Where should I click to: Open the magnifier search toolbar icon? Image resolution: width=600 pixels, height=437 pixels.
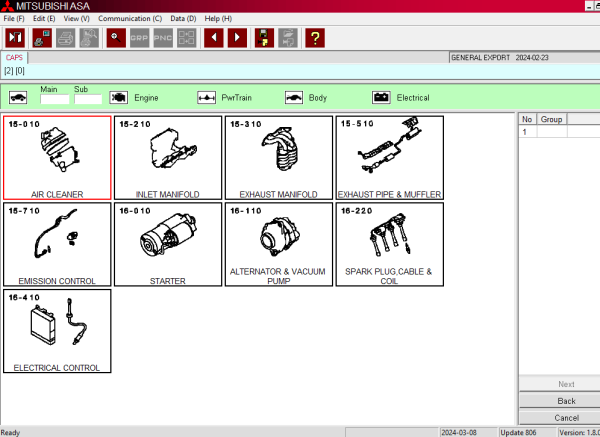pos(116,38)
